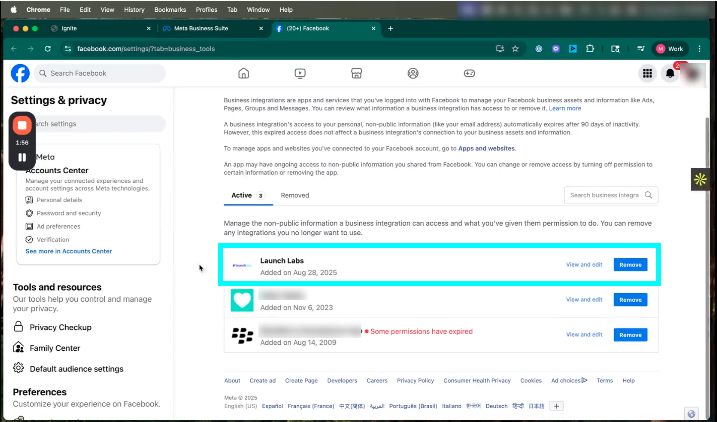Stop the screen recording with red button

pyautogui.click(x=22, y=125)
